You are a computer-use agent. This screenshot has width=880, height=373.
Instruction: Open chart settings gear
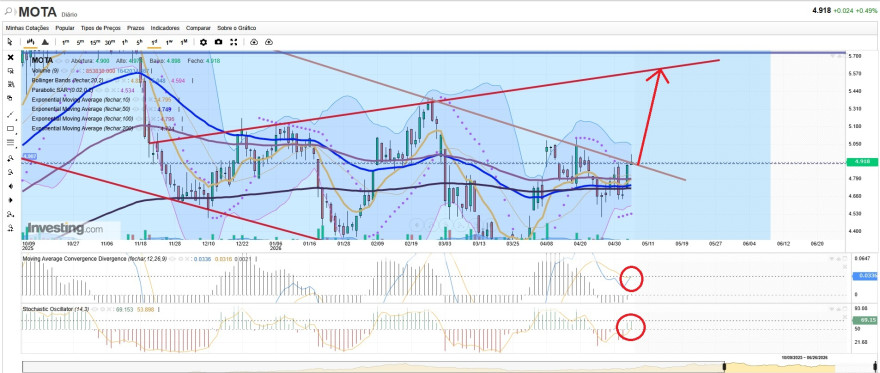click(x=204, y=42)
